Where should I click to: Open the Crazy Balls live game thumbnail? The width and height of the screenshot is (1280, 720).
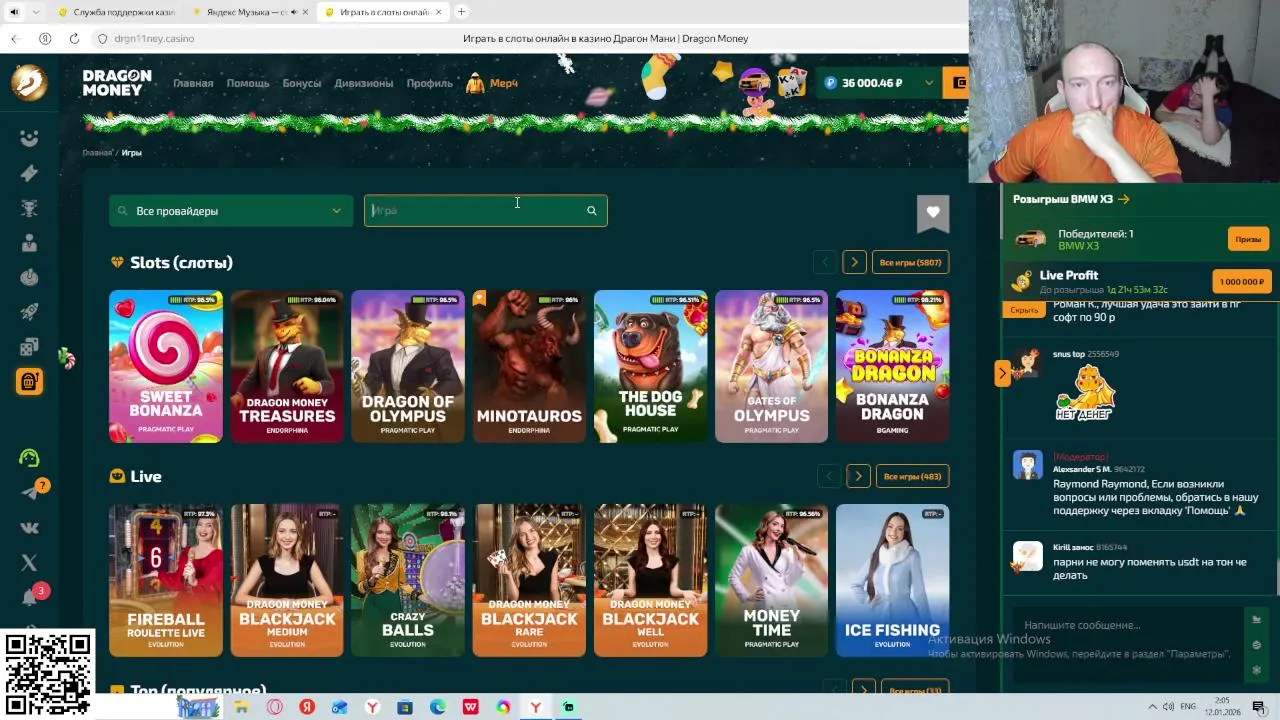tap(408, 580)
